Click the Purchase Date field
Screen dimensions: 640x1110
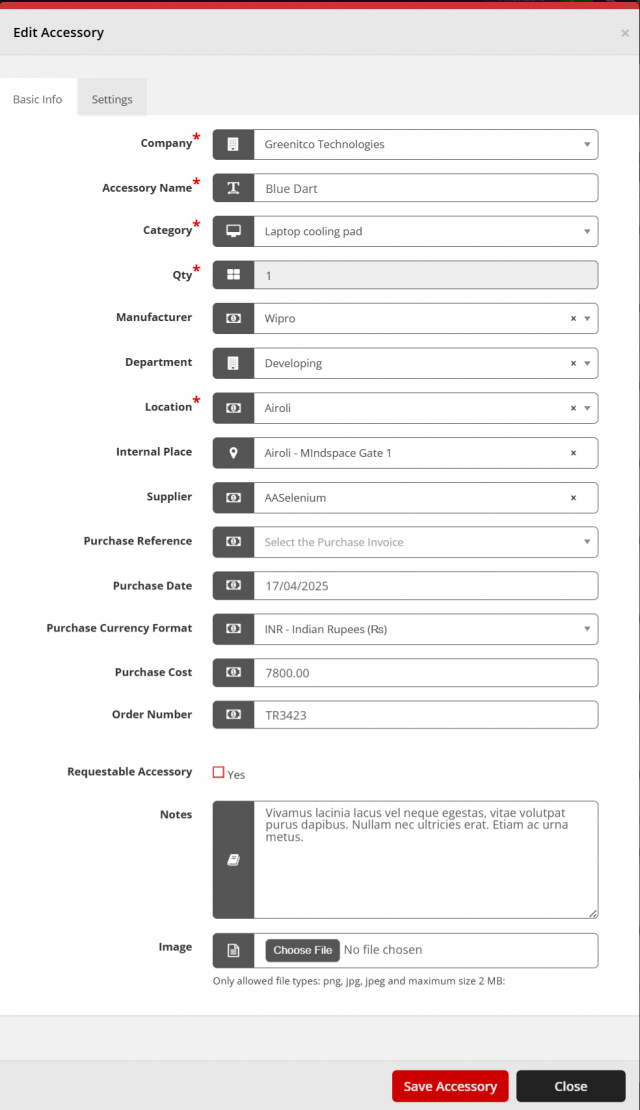pyautogui.click(x=425, y=585)
